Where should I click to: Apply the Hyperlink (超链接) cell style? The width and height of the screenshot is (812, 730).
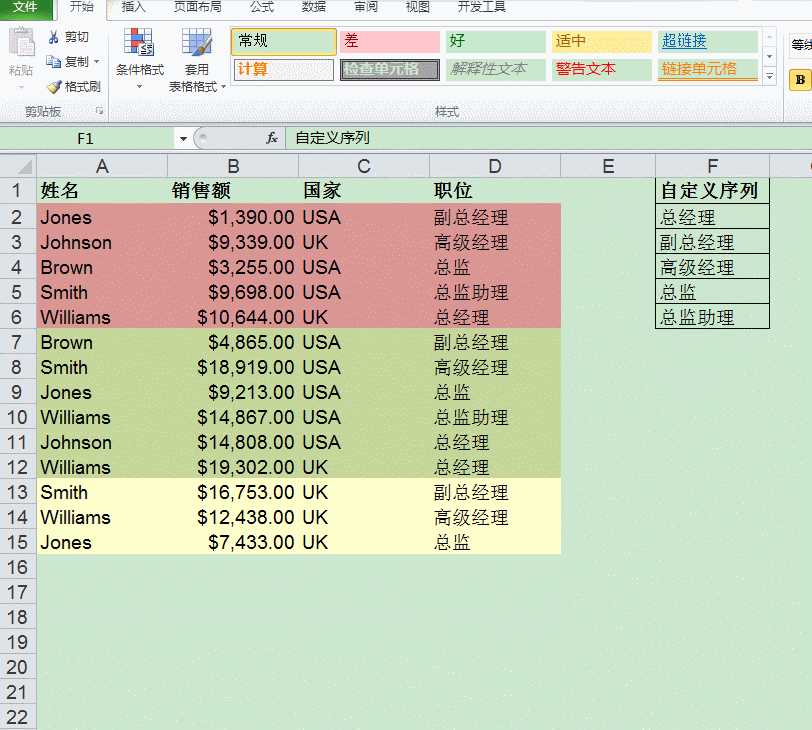pos(707,41)
